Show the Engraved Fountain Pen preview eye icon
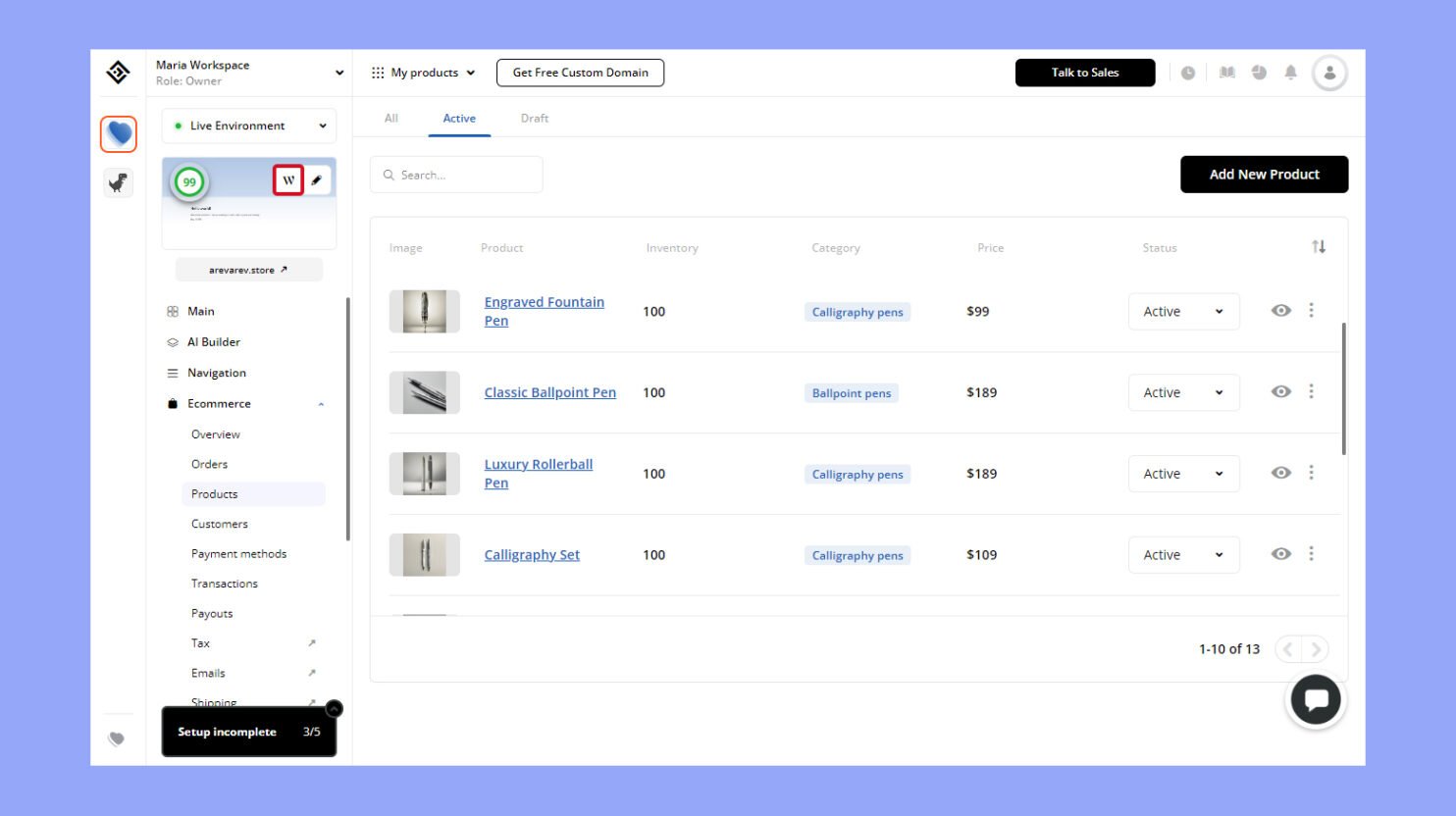Screen dimensions: 1456x816 (1280, 310)
